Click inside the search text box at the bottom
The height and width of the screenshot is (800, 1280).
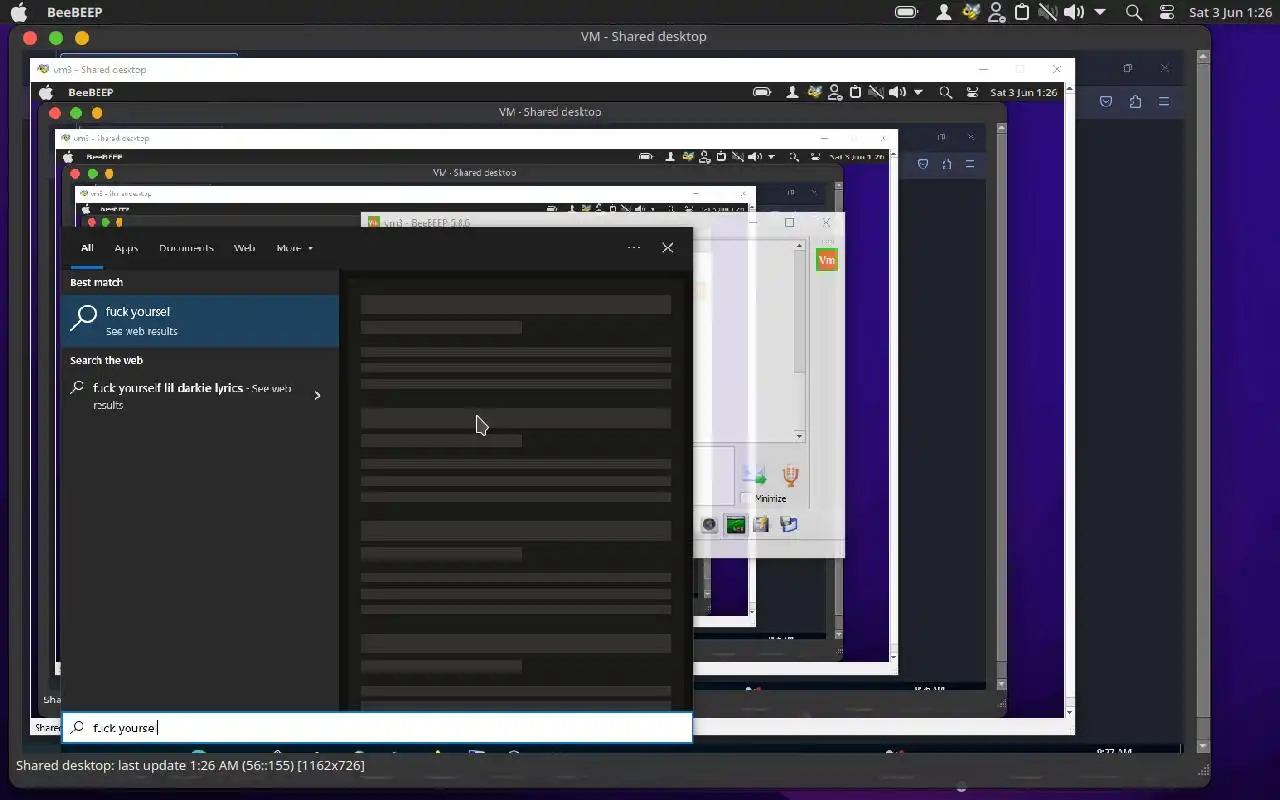coord(377,728)
